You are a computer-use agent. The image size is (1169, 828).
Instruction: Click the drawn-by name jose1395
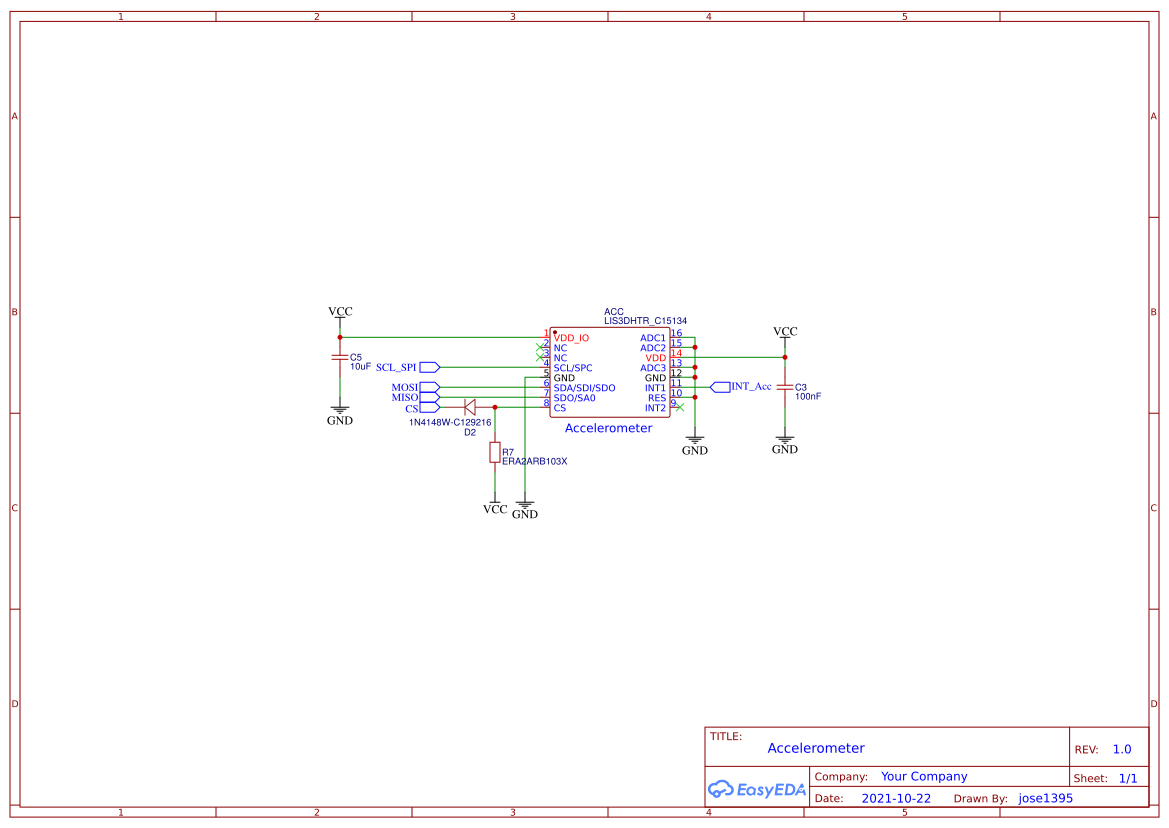(x=1043, y=798)
